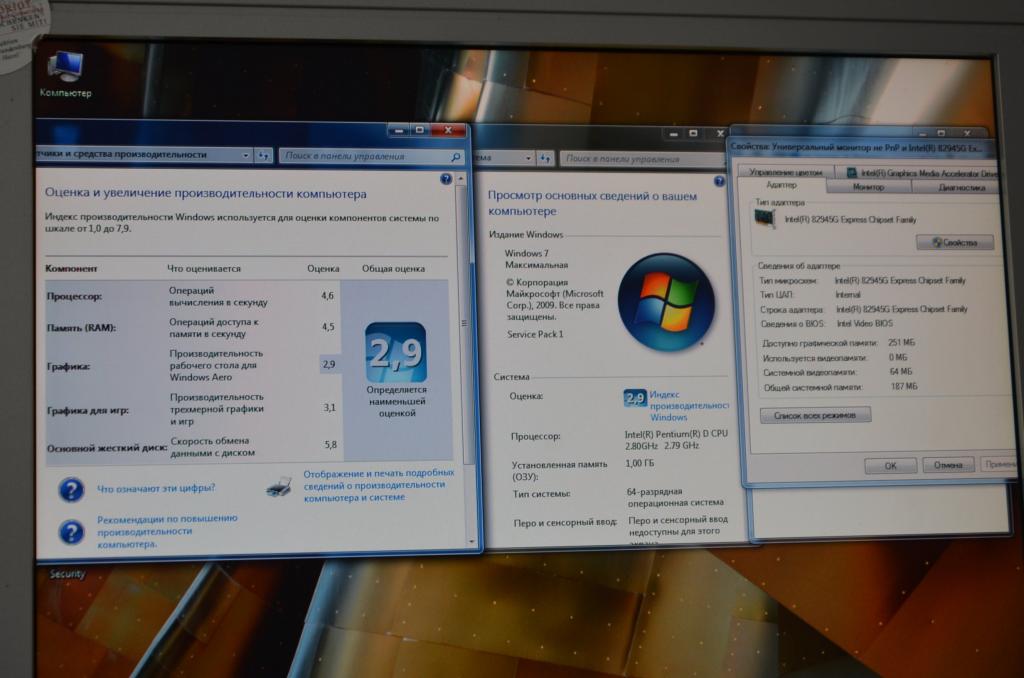Click the printer icon beside print link

click(x=280, y=487)
